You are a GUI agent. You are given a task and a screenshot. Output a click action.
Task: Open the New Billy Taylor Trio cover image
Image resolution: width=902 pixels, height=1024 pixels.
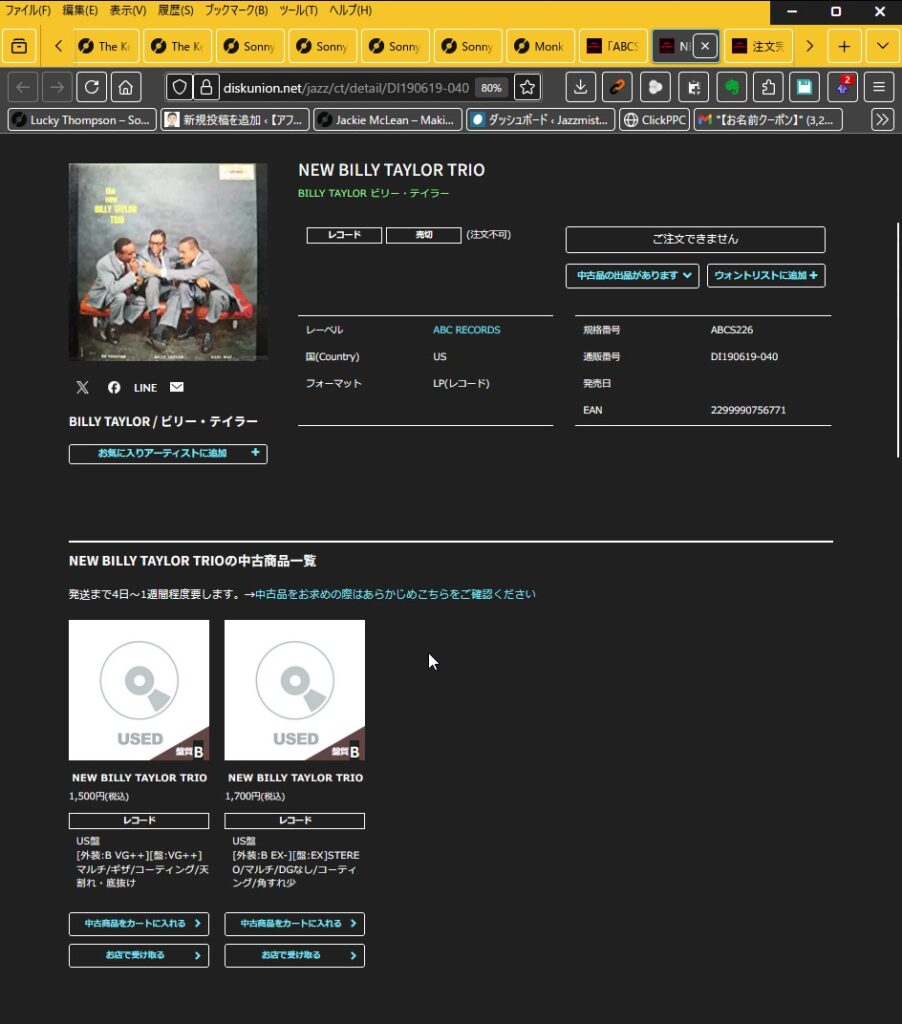pos(168,262)
